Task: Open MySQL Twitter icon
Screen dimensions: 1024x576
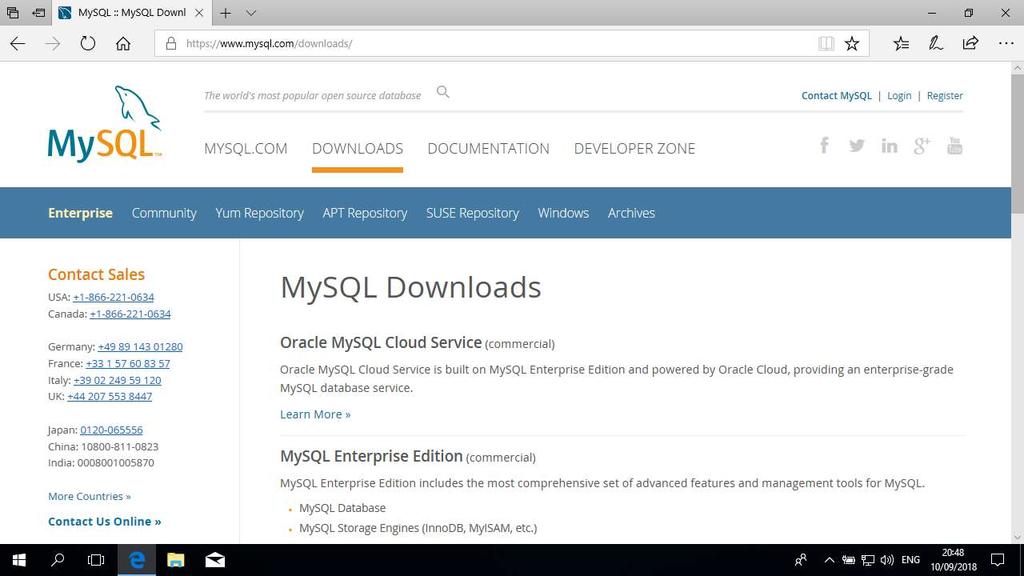Action: [857, 146]
